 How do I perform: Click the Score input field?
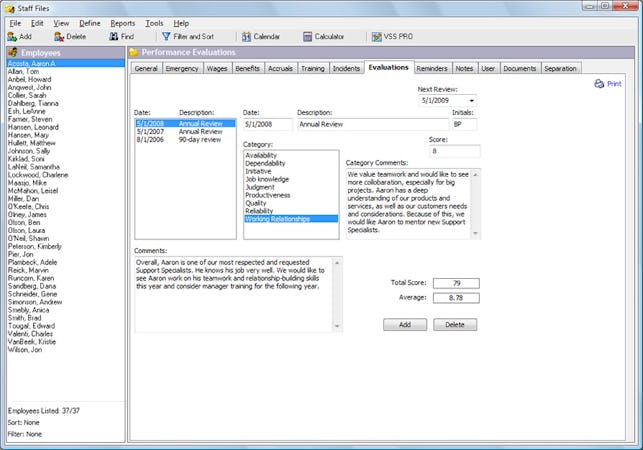[x=455, y=151]
